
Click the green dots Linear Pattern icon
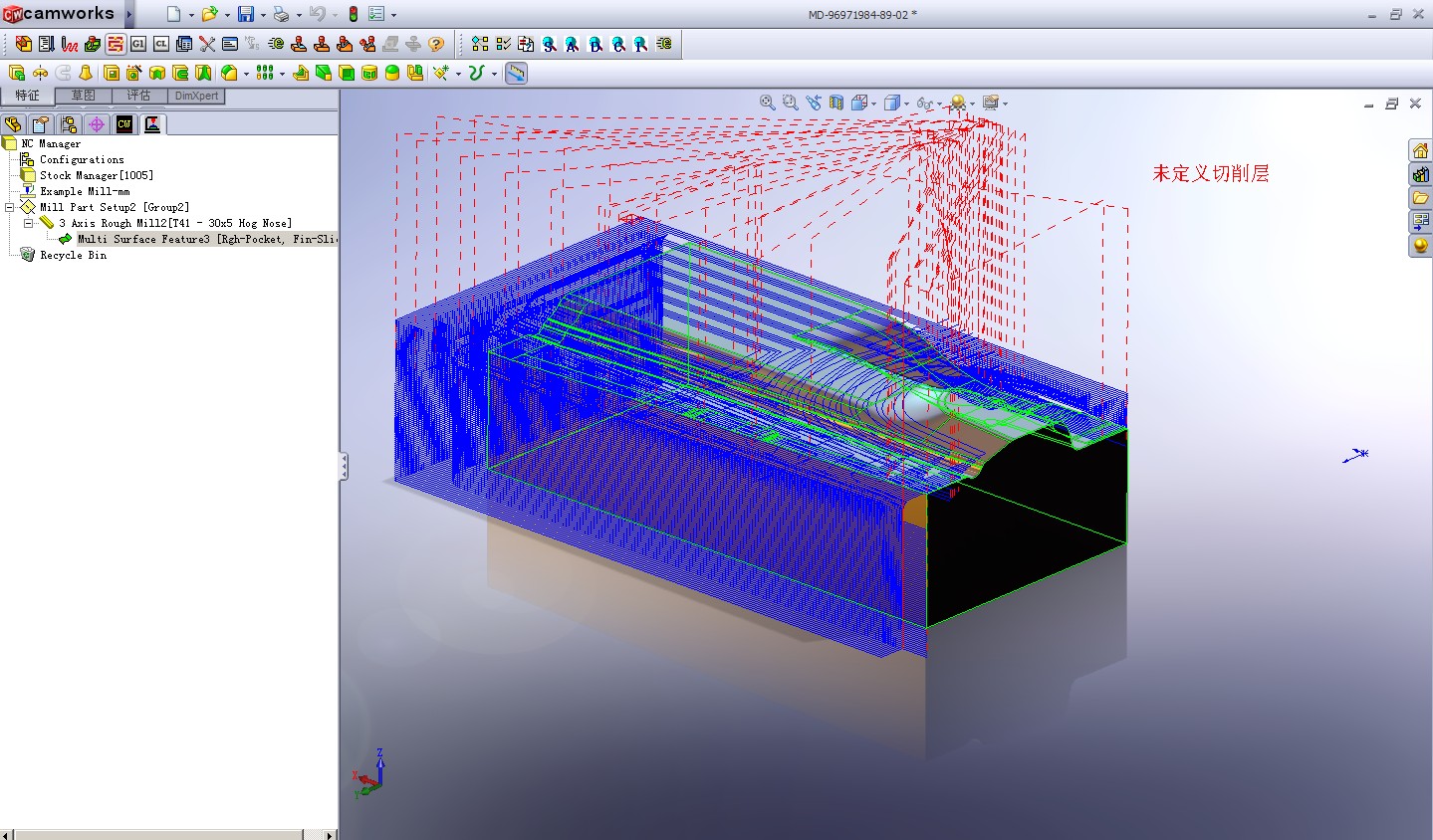[x=264, y=73]
